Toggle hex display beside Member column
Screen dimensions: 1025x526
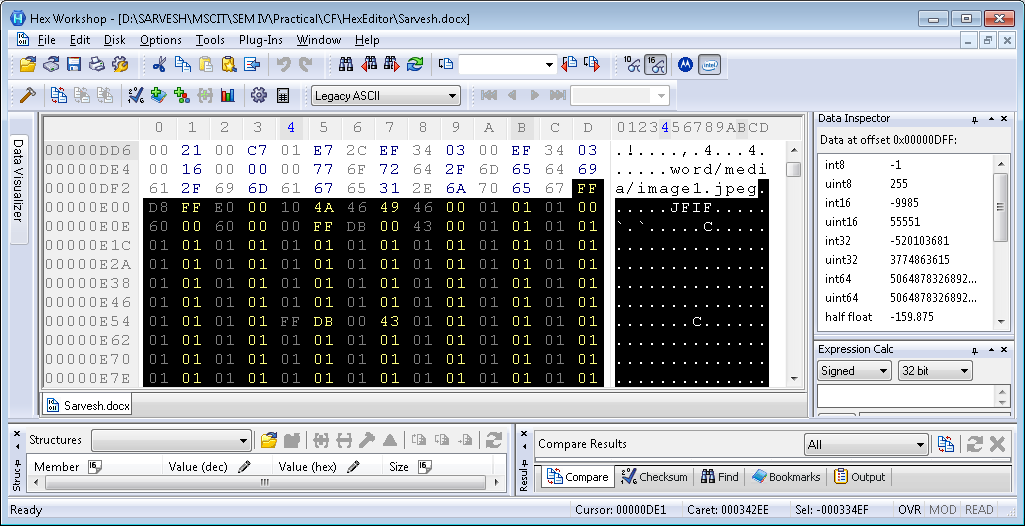point(95,467)
